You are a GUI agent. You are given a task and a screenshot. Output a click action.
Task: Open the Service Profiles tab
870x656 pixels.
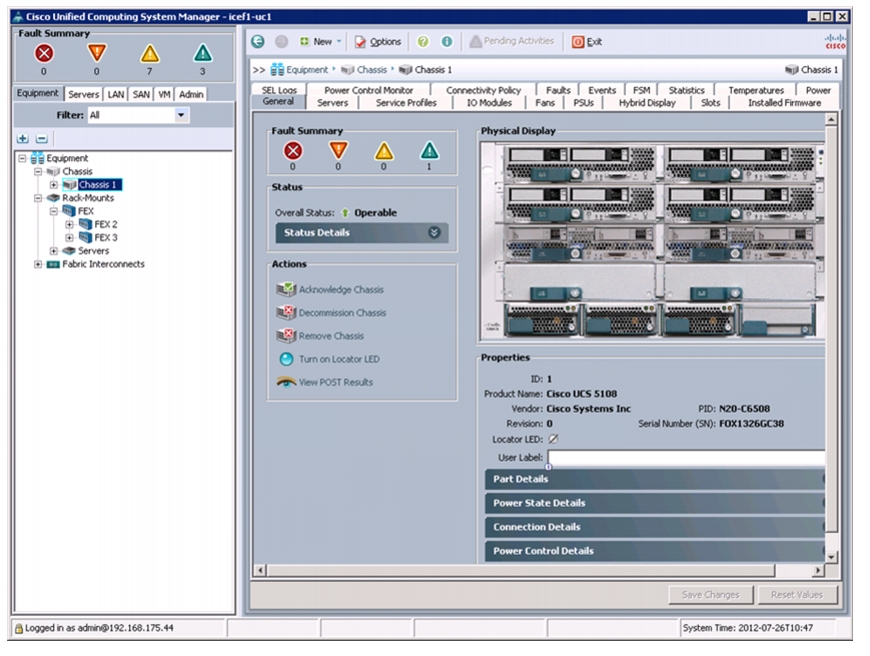tap(406, 103)
